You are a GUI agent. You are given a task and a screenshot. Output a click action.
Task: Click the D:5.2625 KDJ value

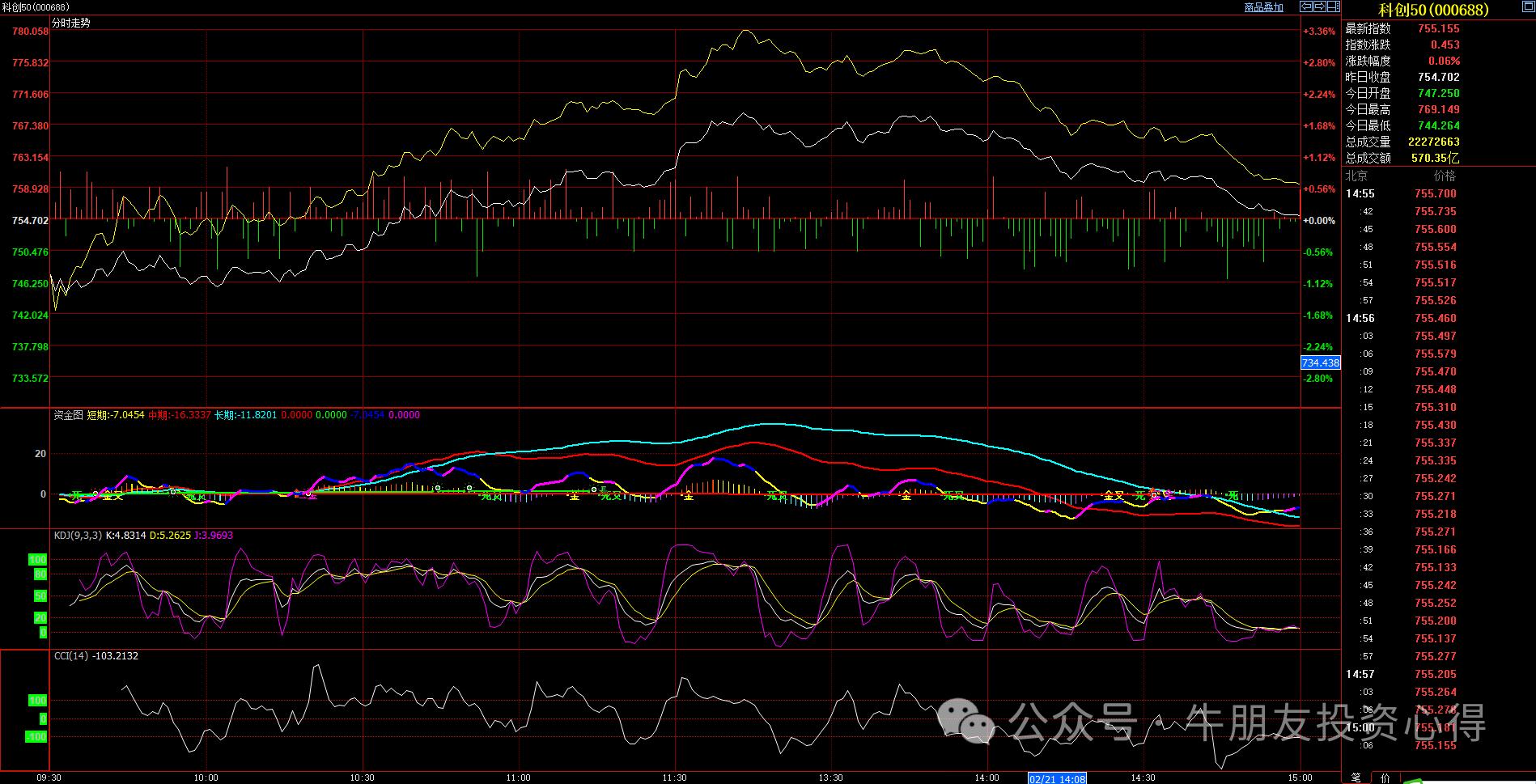170,536
